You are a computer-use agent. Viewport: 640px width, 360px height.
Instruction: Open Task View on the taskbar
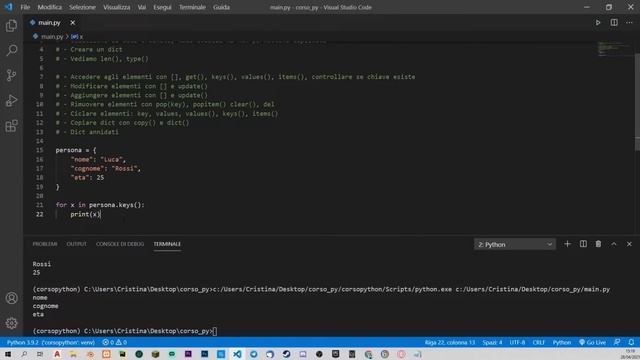click(40, 354)
